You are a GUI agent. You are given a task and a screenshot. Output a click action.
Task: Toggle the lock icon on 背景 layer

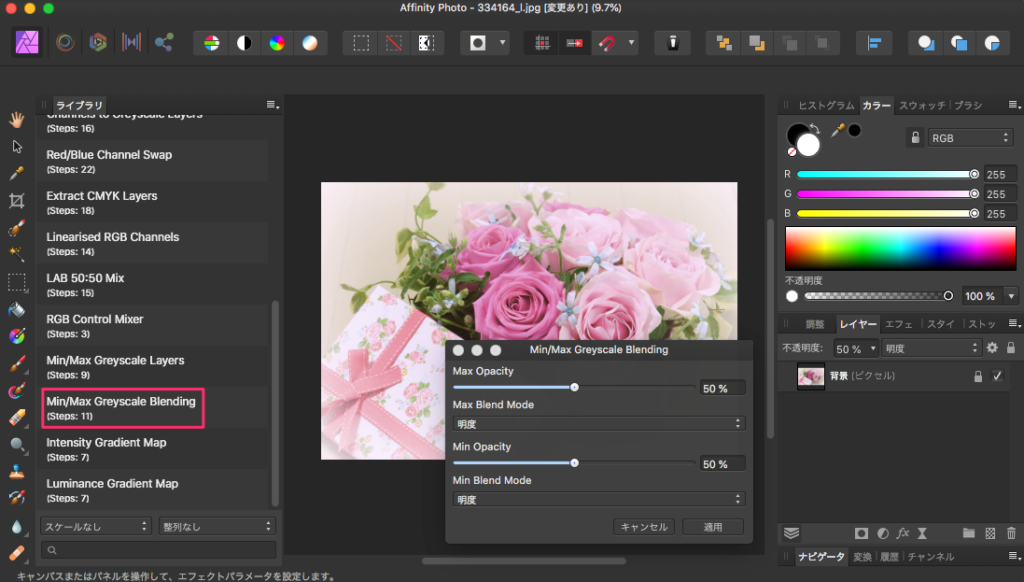tap(978, 376)
